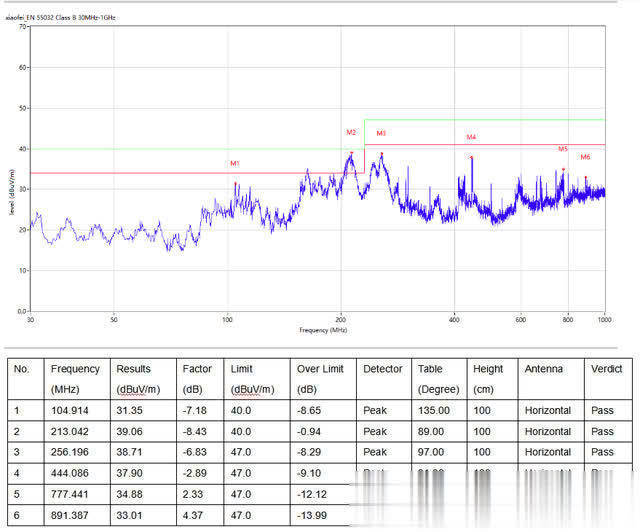Screen dimensions: 640x532
Task: Click the chart title EN 55032 Class B
Action: [61, 17]
